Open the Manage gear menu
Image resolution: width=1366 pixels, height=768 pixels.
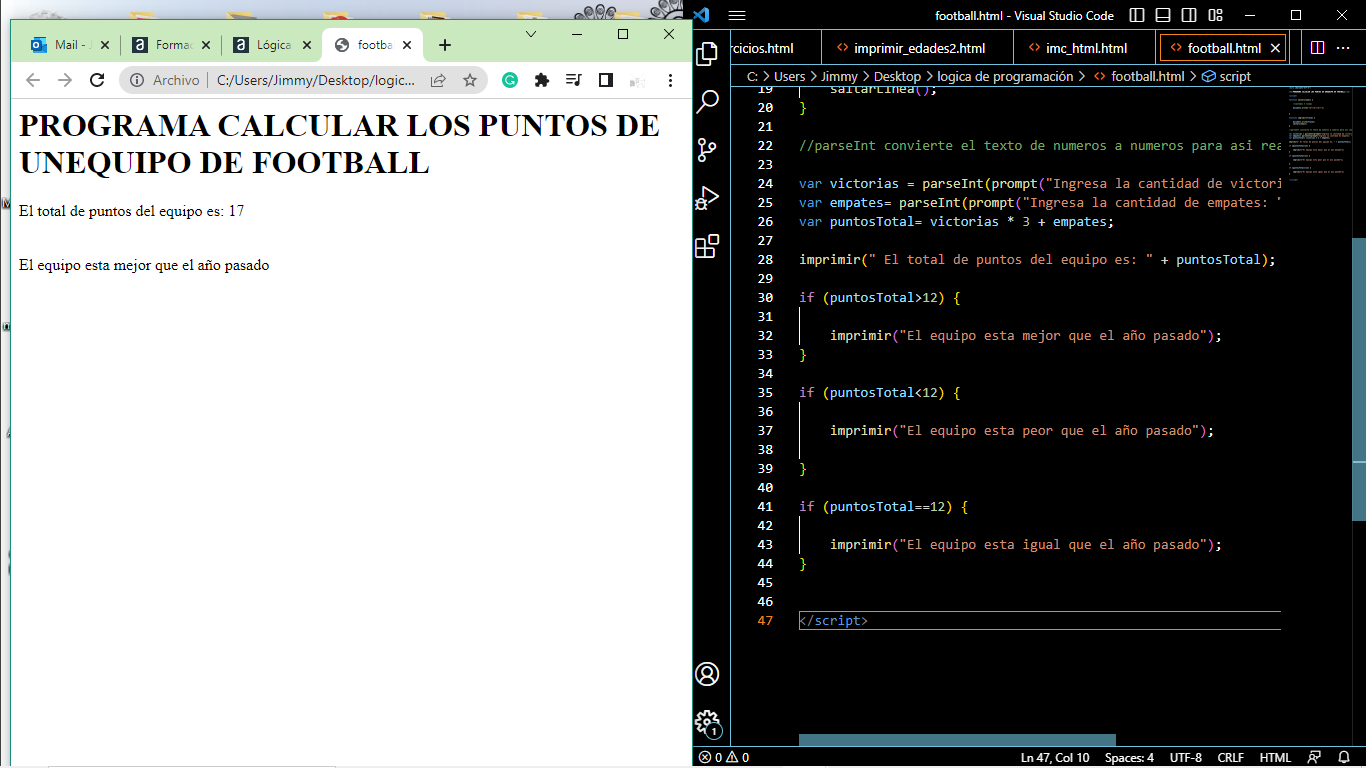click(x=707, y=722)
